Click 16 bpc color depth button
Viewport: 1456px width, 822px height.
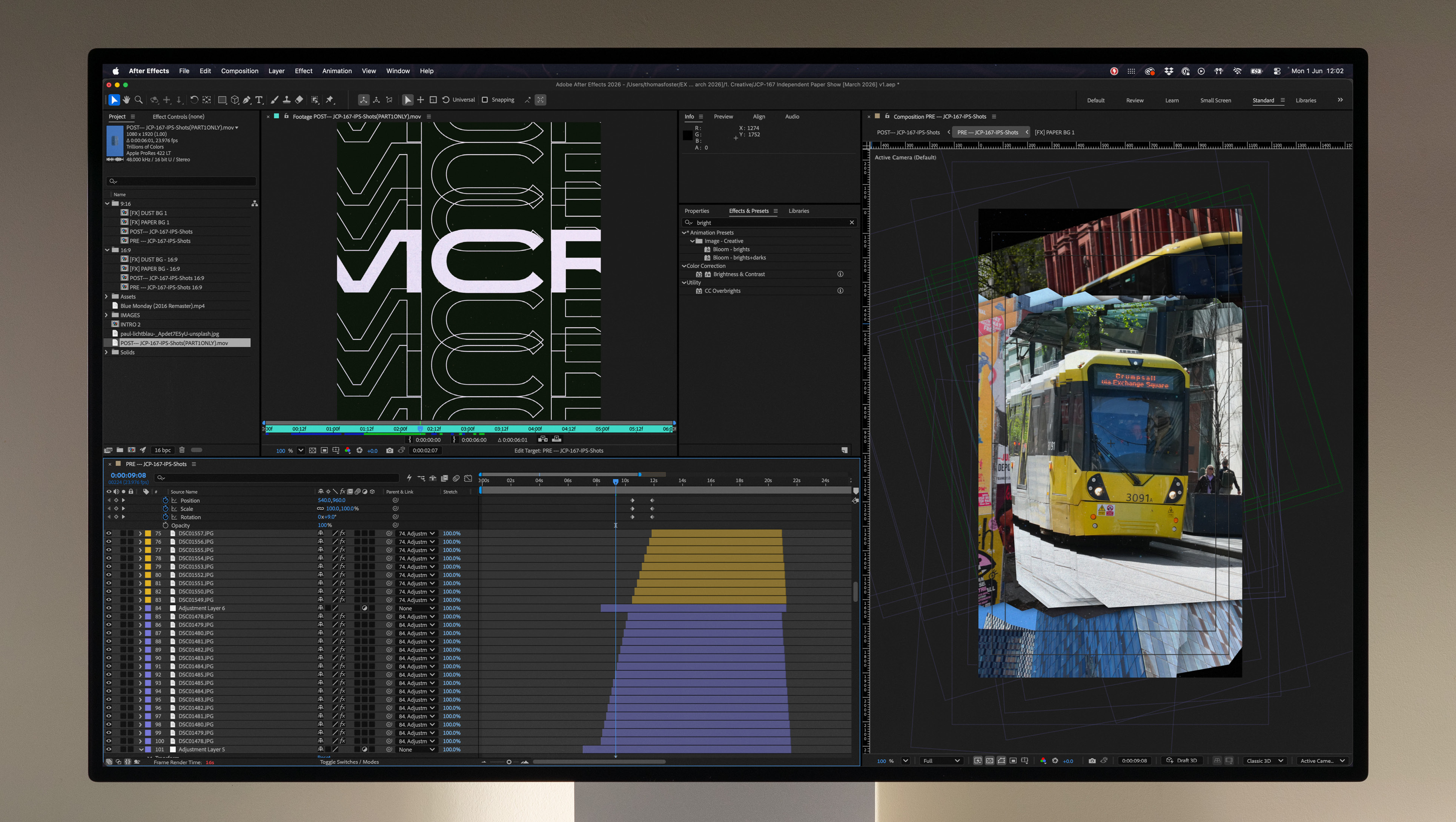(163, 450)
